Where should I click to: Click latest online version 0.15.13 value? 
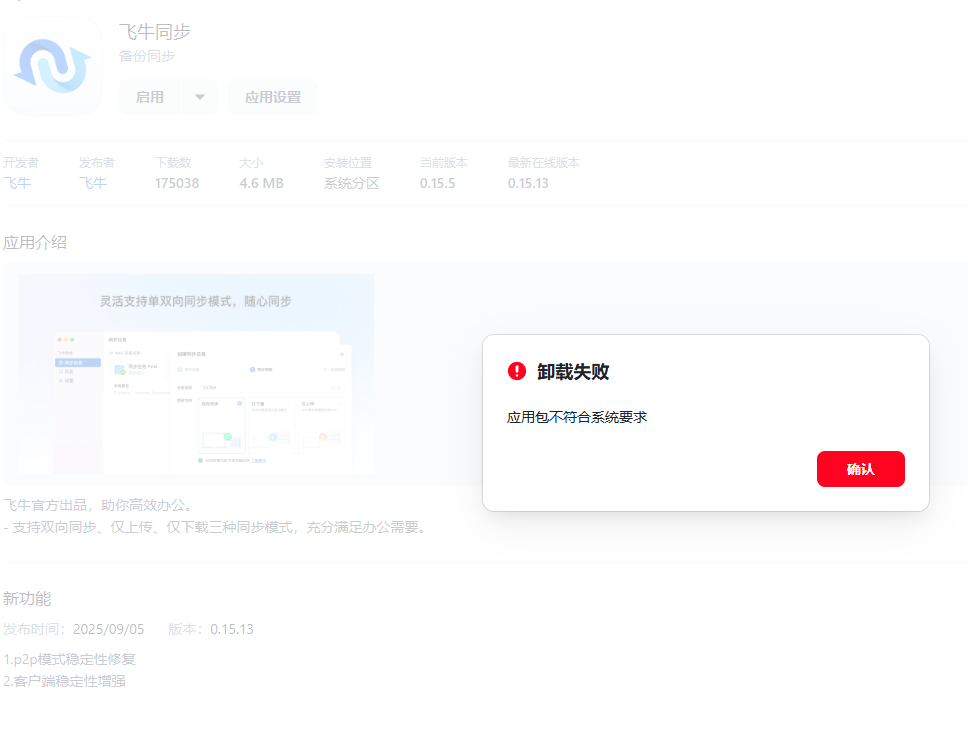pyautogui.click(x=528, y=183)
